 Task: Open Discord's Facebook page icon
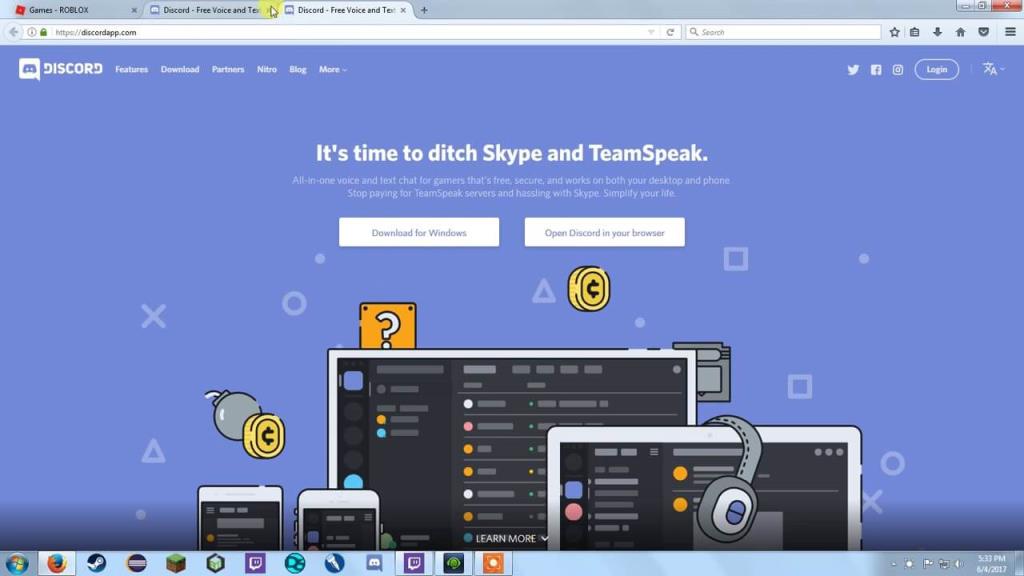[x=876, y=70]
